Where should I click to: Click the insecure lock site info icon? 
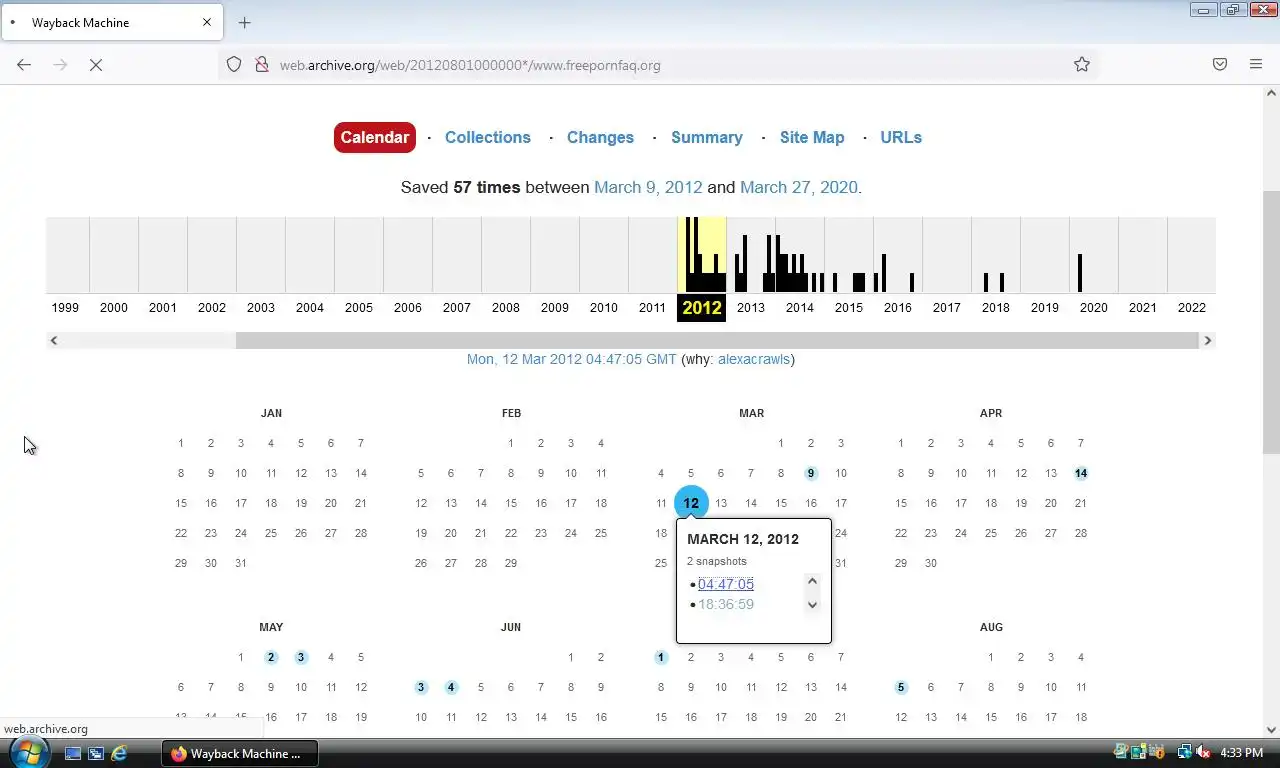(x=261, y=64)
